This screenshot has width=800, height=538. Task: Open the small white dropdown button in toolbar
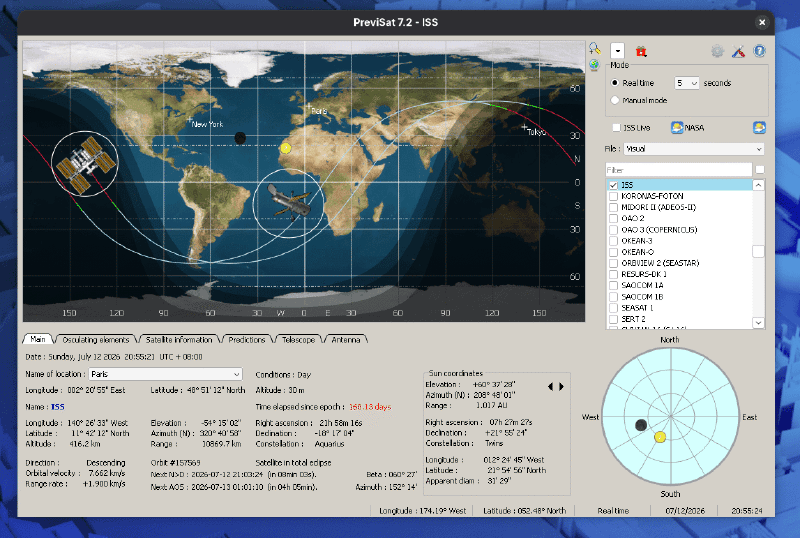tap(617, 51)
